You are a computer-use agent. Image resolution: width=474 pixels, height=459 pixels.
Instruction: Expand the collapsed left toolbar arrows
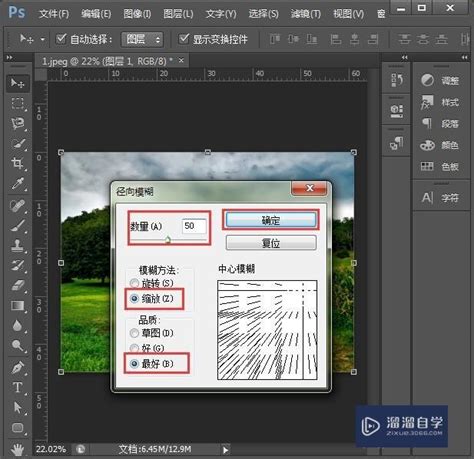pyautogui.click(x=9, y=57)
